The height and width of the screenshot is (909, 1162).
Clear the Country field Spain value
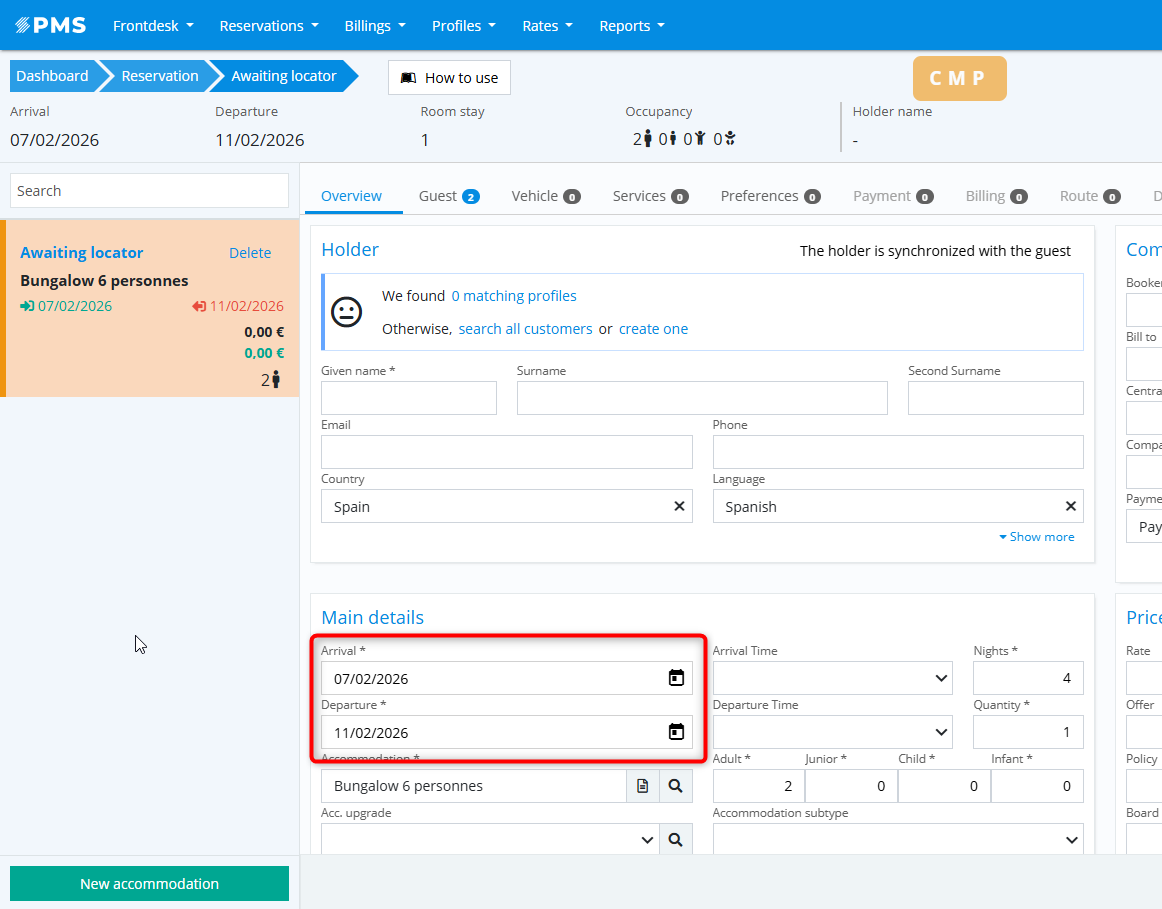(x=679, y=506)
